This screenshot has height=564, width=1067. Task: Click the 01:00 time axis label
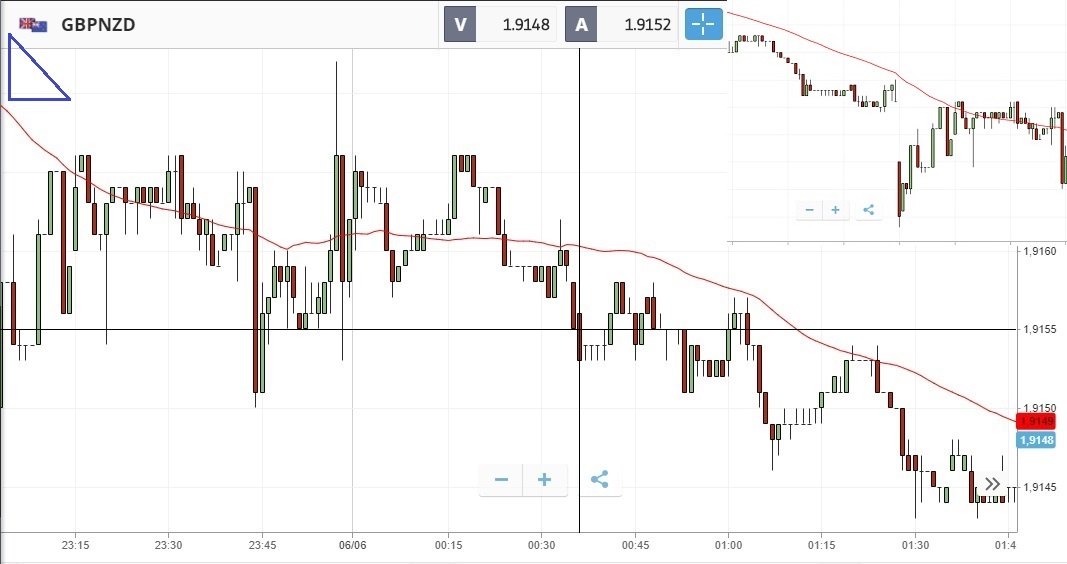coord(728,545)
